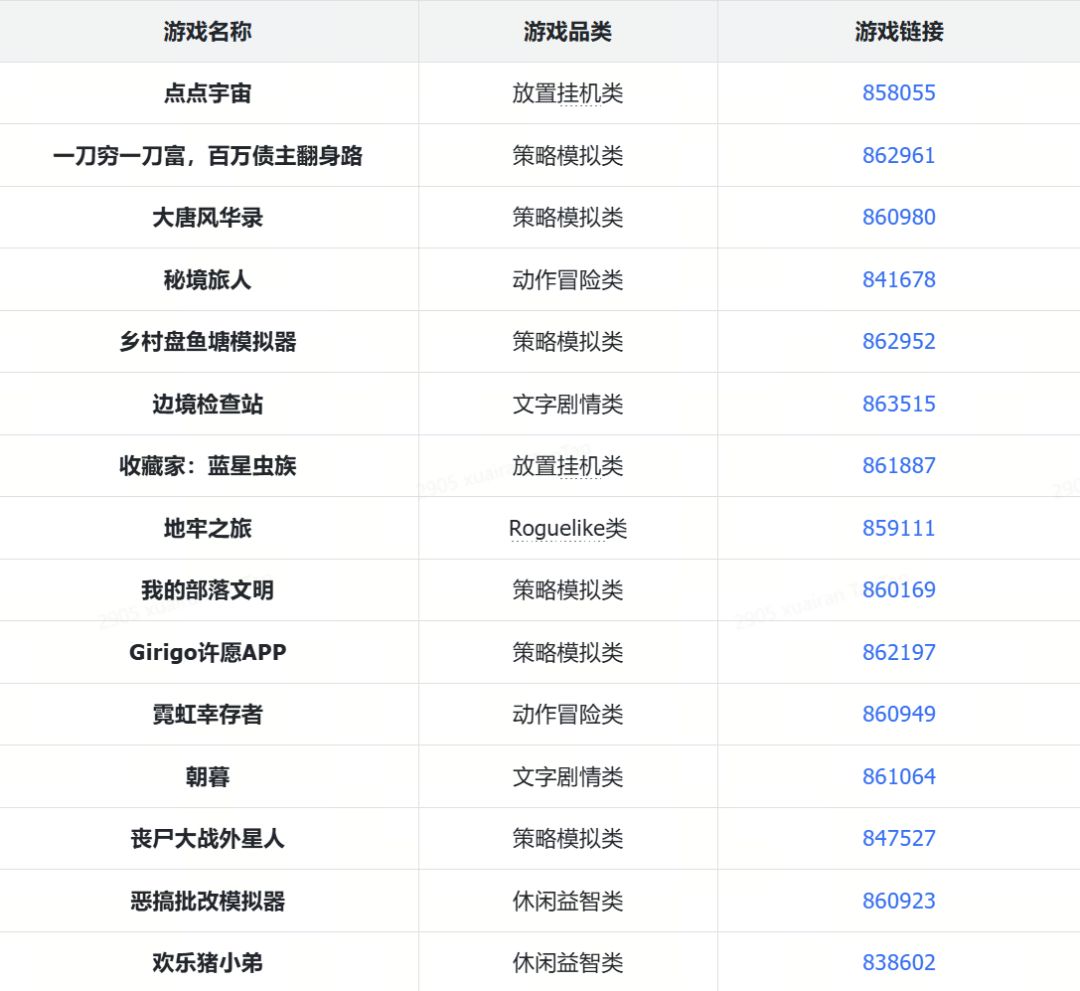
Task: Open game link 860169
Action: 899,590
